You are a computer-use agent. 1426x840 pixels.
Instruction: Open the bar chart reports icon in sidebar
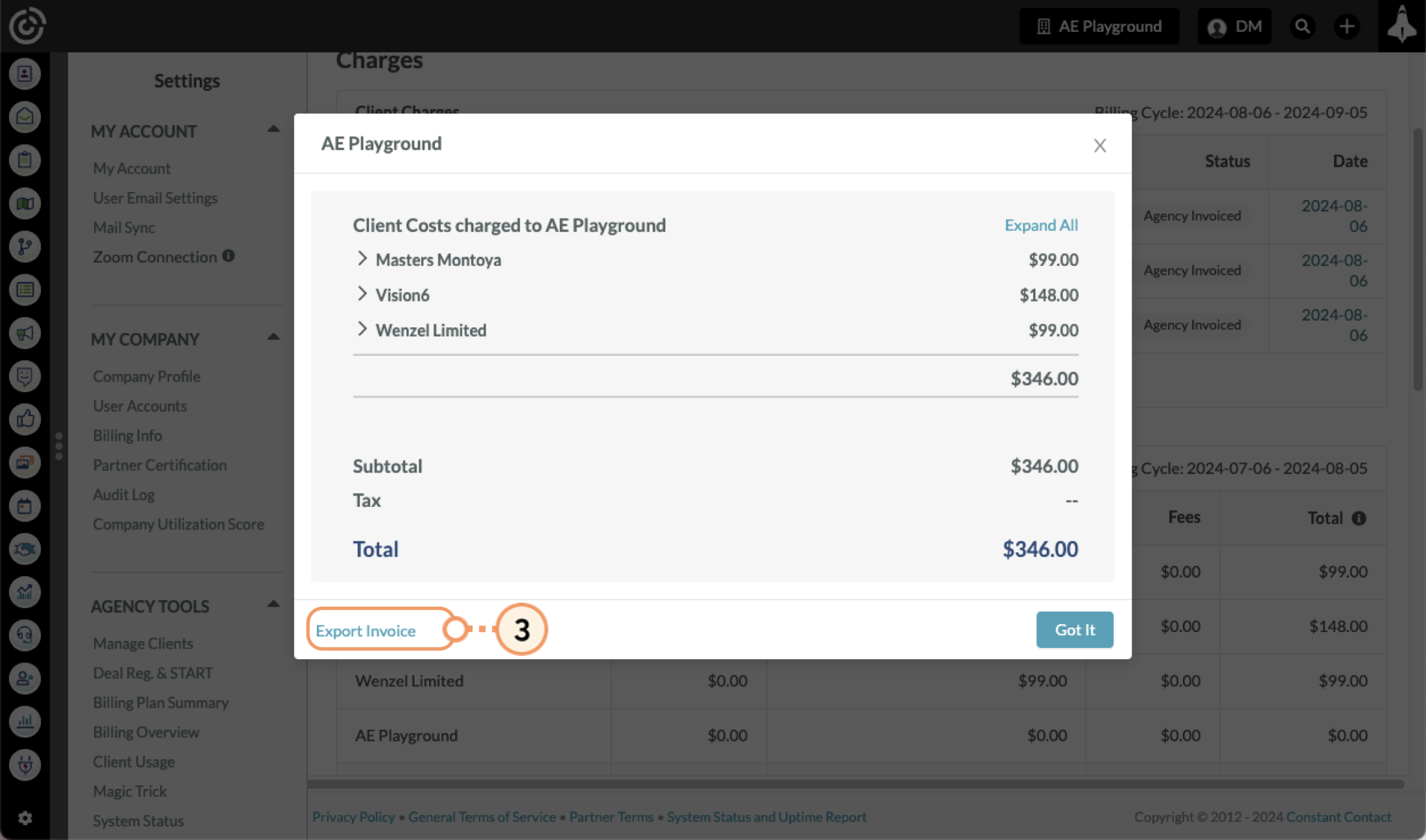click(25, 721)
